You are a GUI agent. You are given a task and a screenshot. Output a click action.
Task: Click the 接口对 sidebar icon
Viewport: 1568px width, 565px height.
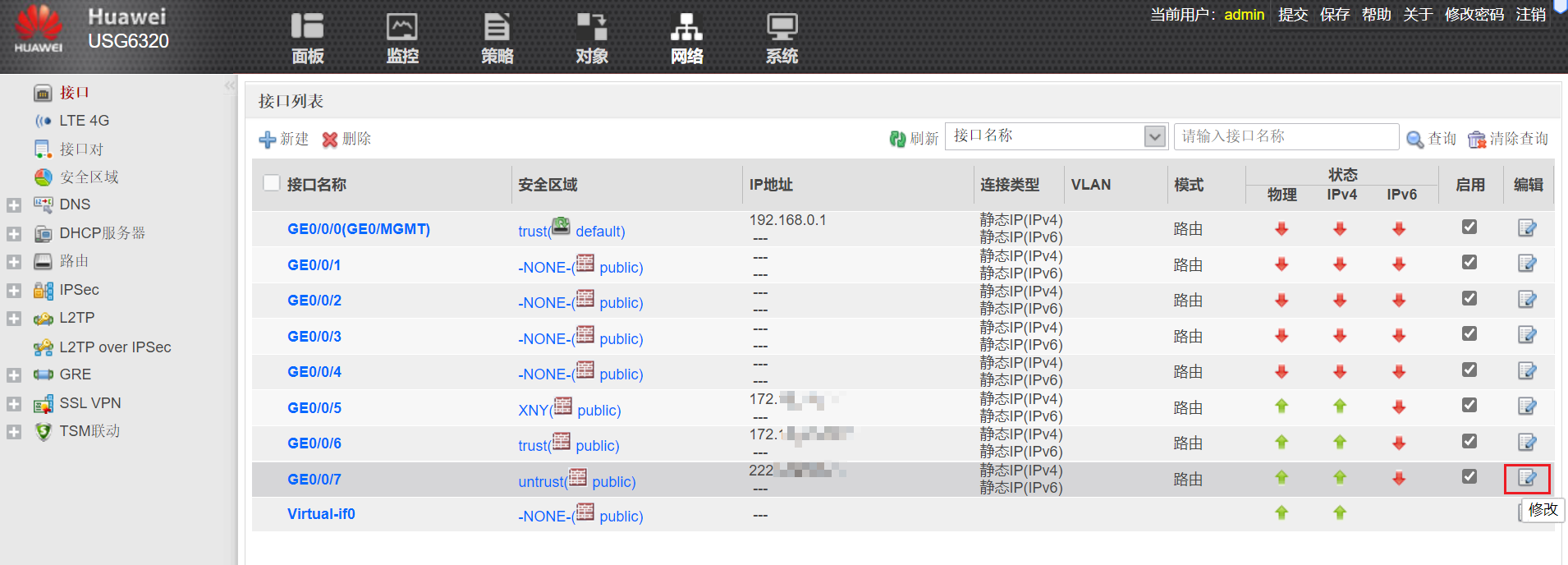tap(43, 149)
